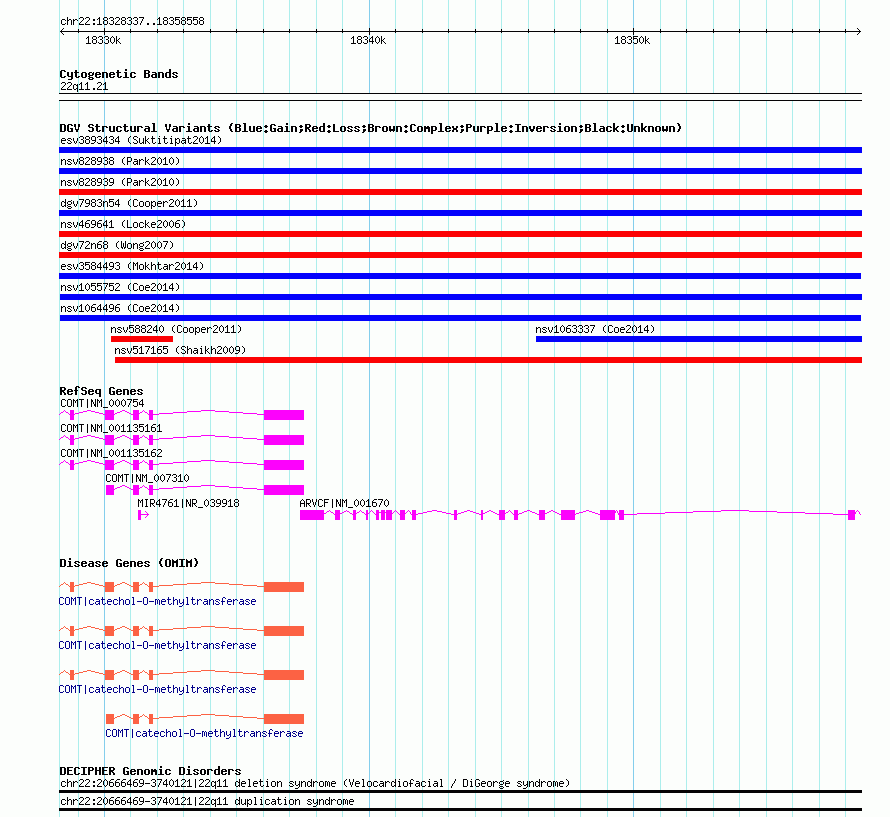Click the lowest orange OMIM COMT transcript
890x817 pixels.
click(205, 719)
